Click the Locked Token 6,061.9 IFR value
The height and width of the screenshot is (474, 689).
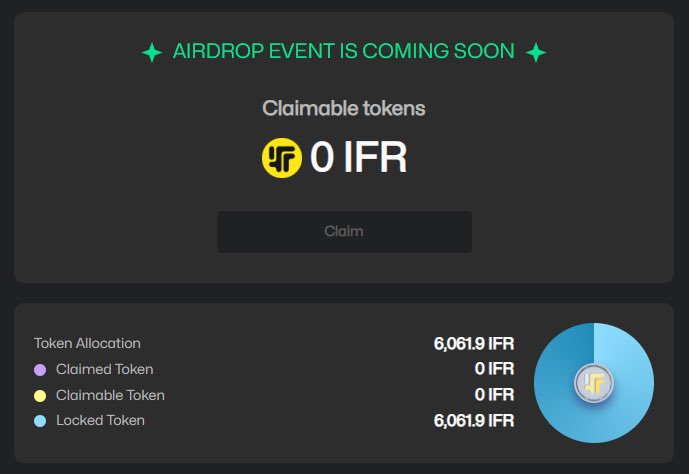(x=474, y=420)
